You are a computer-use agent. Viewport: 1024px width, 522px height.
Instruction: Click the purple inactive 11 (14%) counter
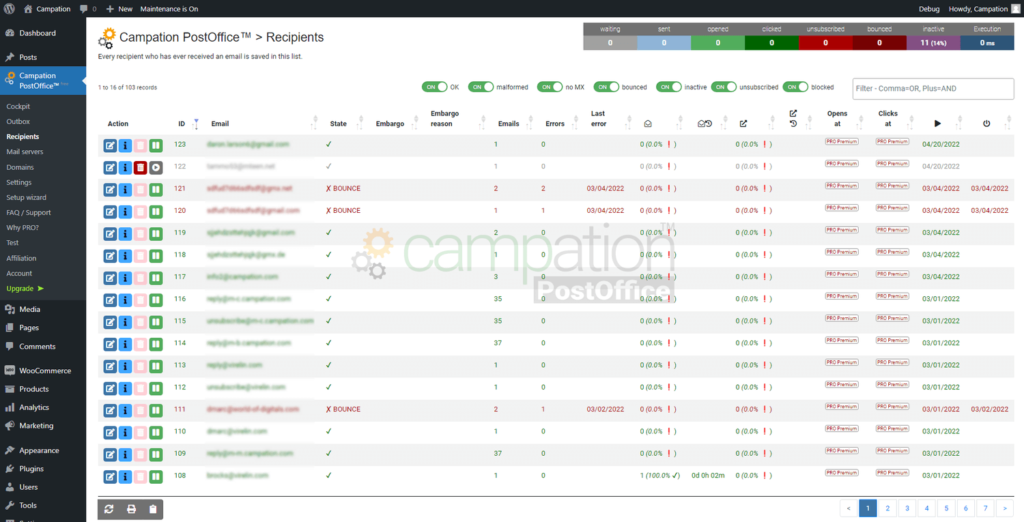[933, 42]
